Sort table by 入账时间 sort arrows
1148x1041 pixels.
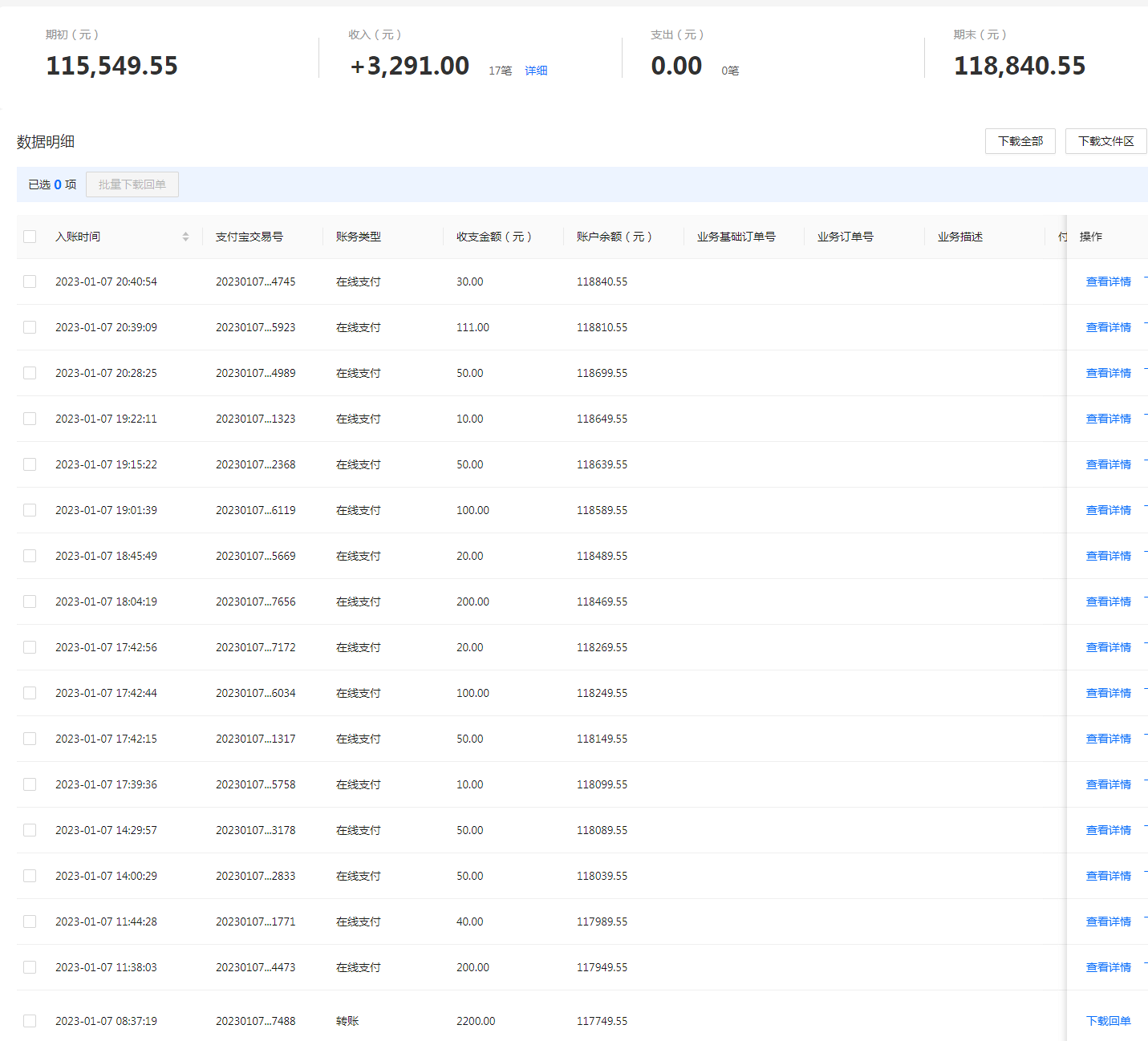[185, 237]
